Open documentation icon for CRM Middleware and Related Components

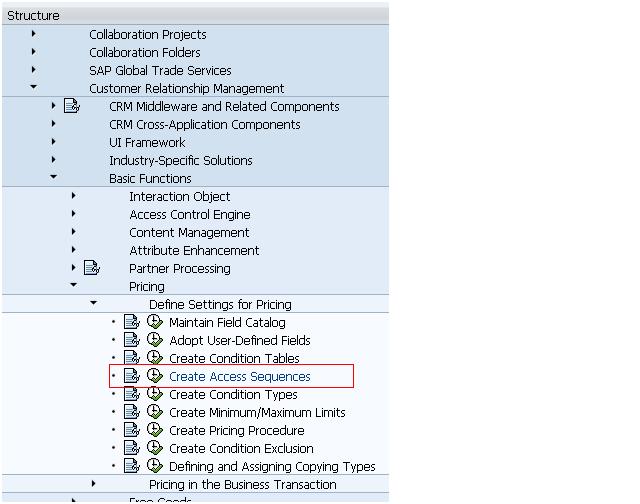(x=72, y=106)
